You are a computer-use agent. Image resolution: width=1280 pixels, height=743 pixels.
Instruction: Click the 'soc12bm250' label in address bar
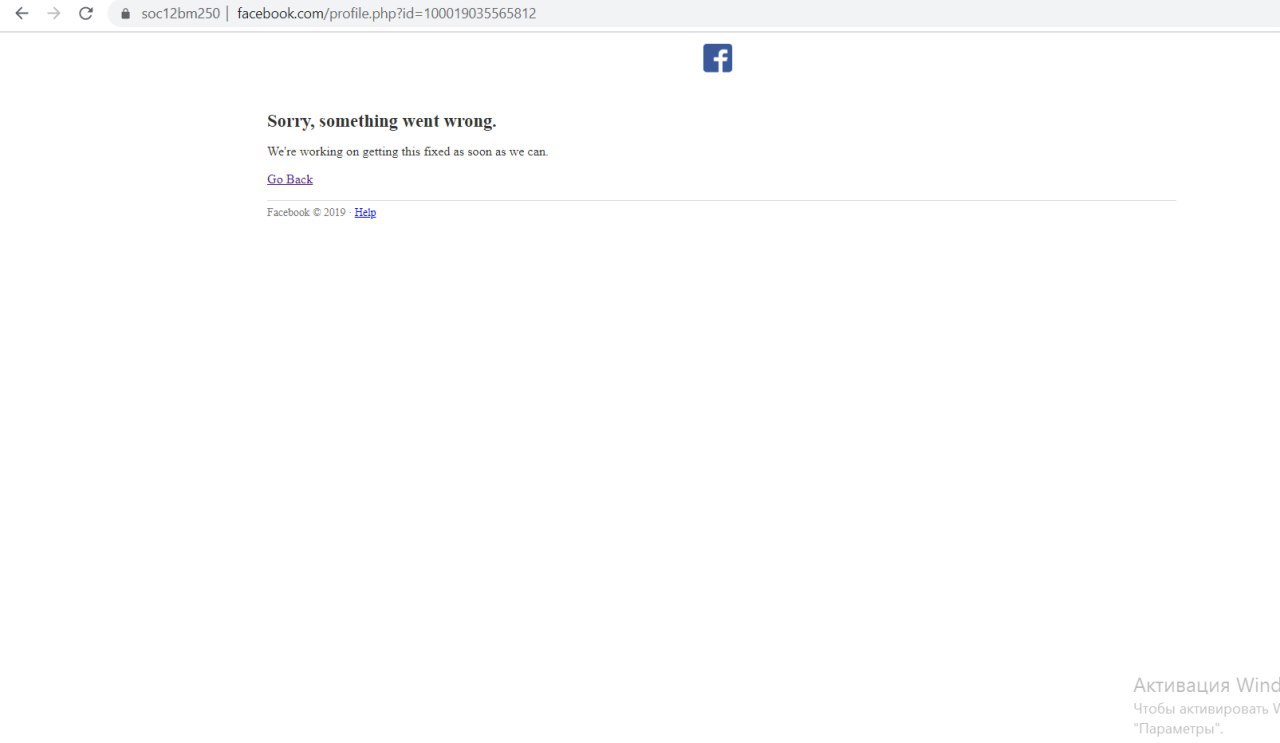point(180,14)
